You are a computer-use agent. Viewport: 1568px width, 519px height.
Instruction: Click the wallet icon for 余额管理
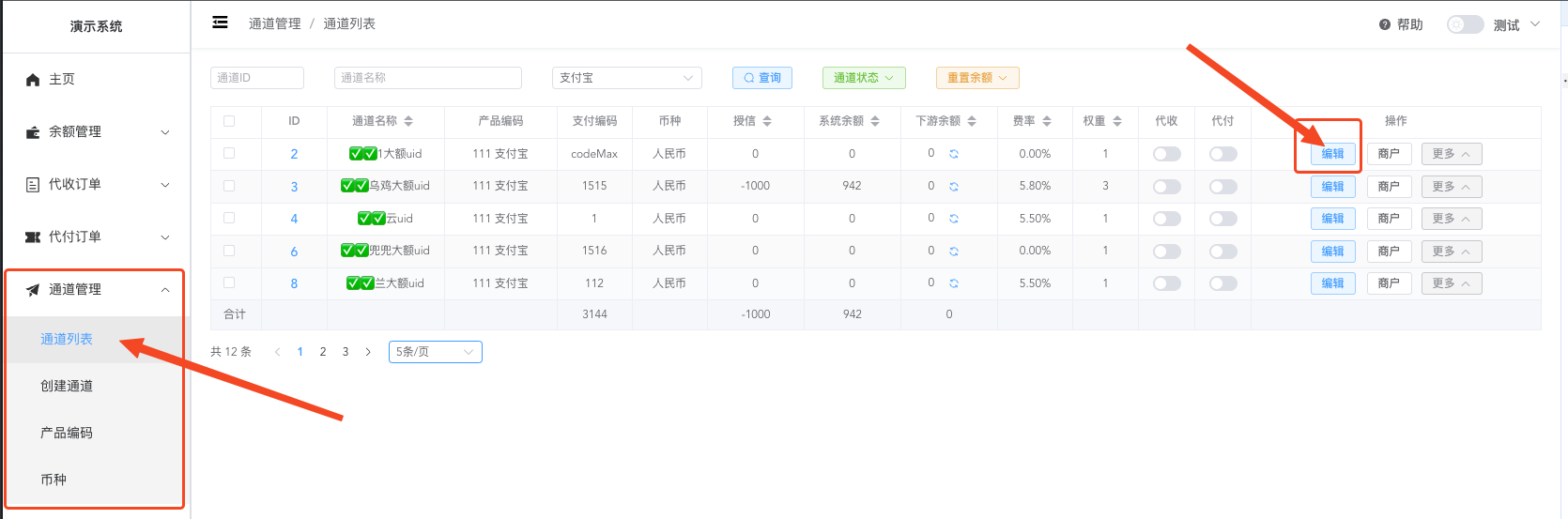coord(33,132)
